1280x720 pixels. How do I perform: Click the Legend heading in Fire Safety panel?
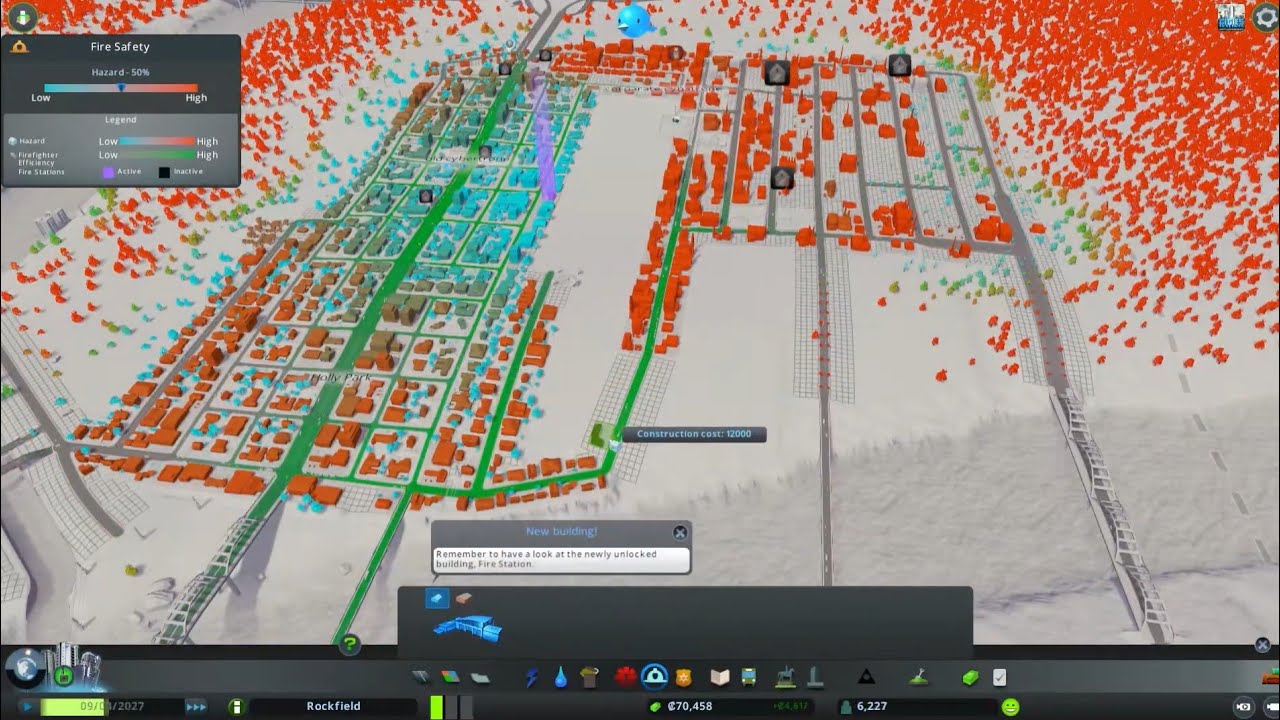pos(120,120)
